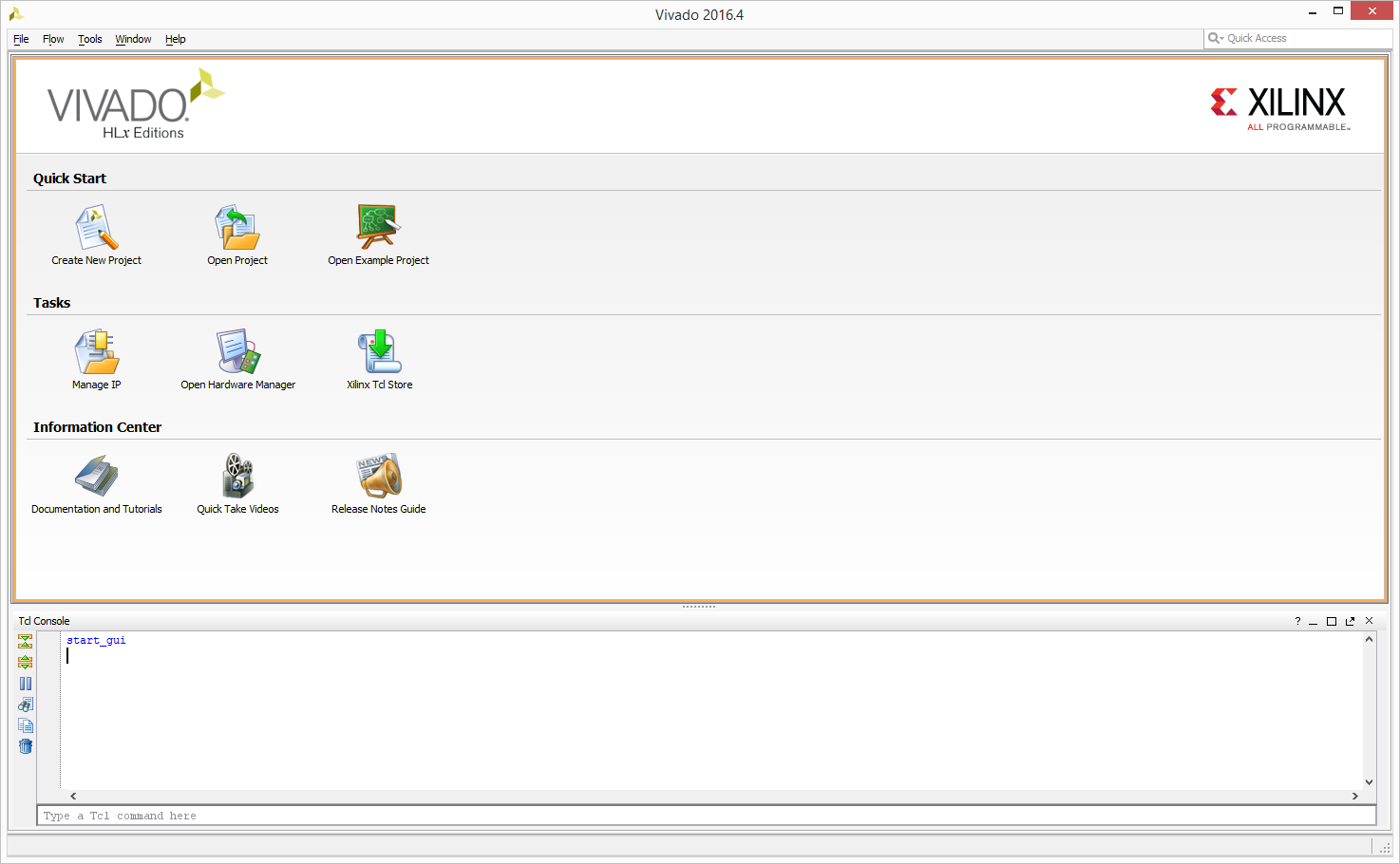1400x864 pixels.
Task: Open Release Notes Guide megaphone icon
Action: pos(379,476)
